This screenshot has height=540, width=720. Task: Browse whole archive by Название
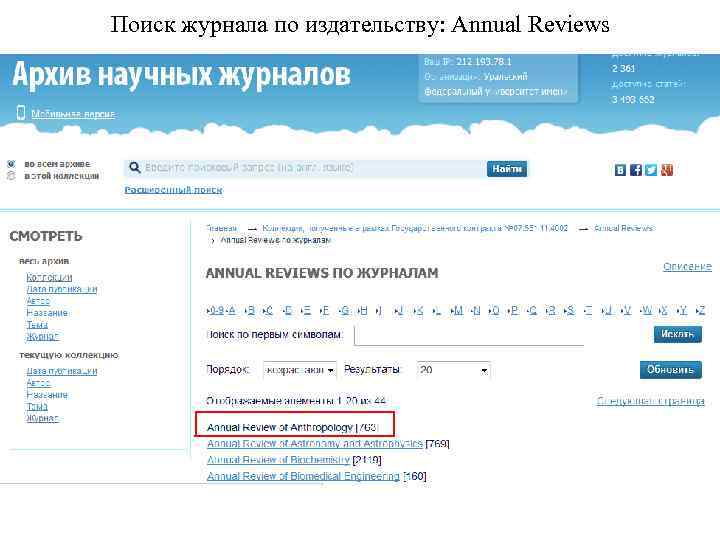click(47, 313)
